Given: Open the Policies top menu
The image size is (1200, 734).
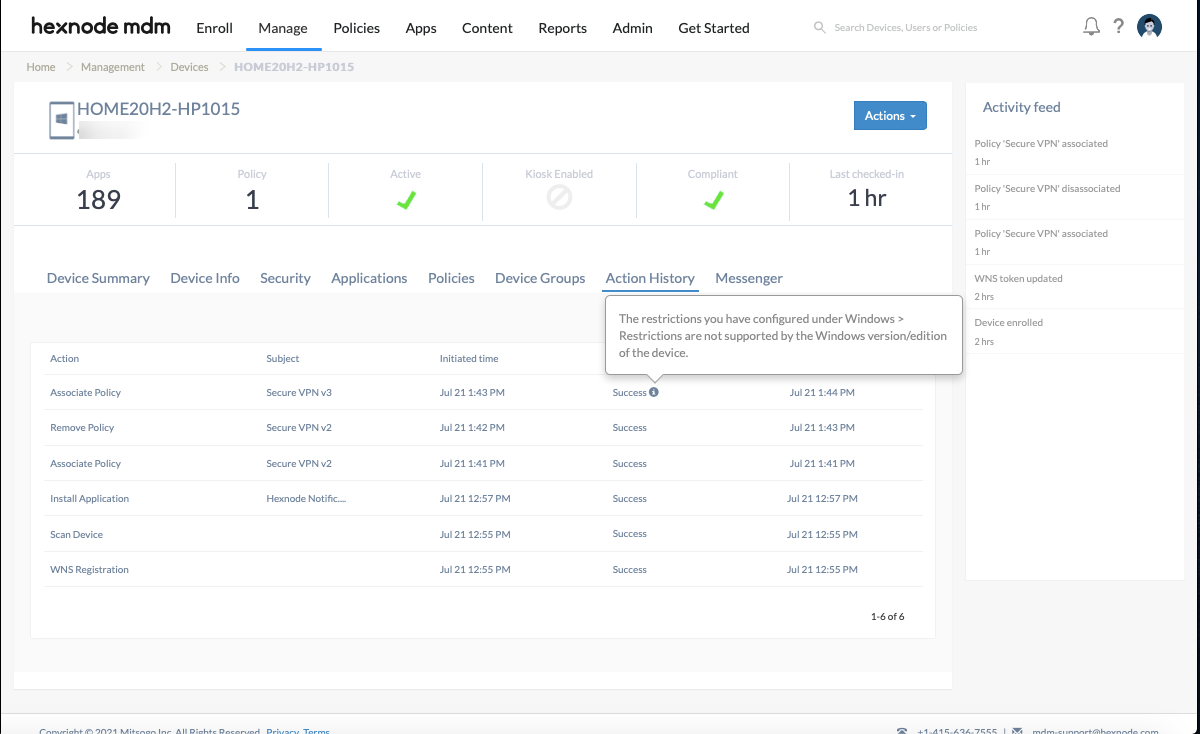Looking at the screenshot, I should [357, 28].
